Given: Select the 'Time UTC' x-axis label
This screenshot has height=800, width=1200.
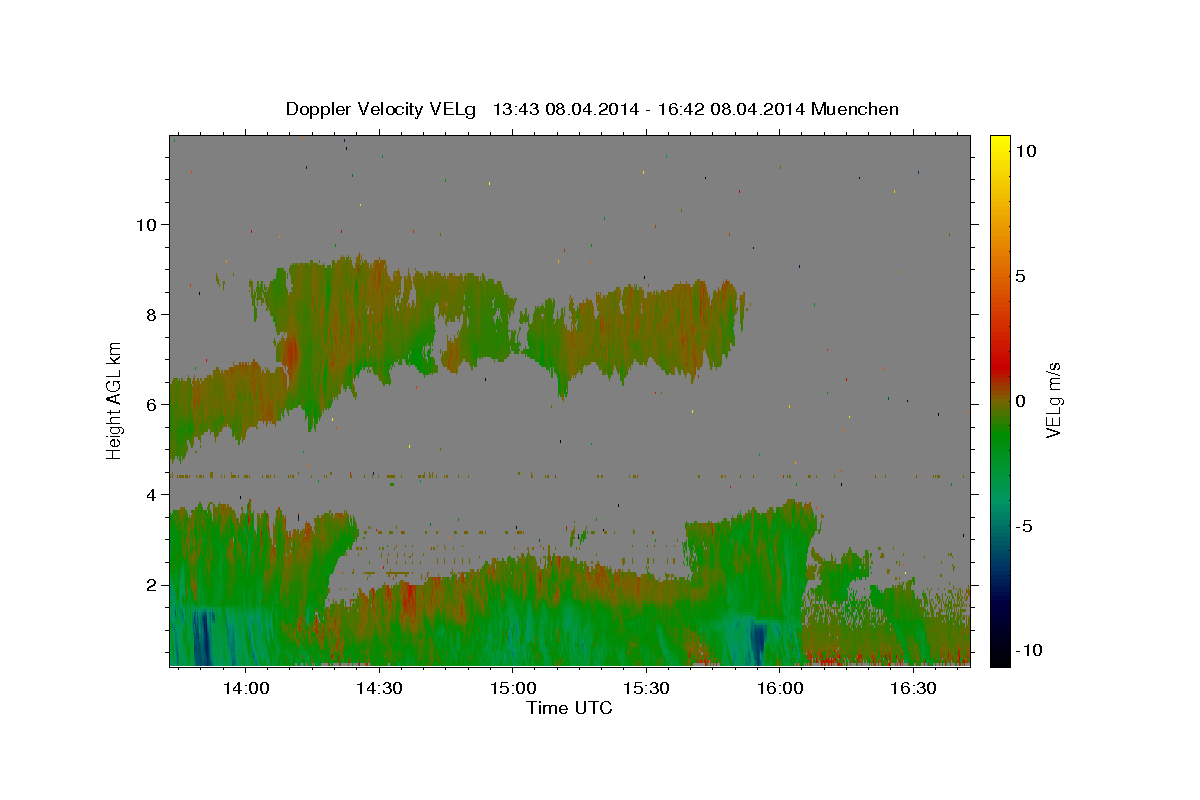Looking at the screenshot, I should 569,708.
